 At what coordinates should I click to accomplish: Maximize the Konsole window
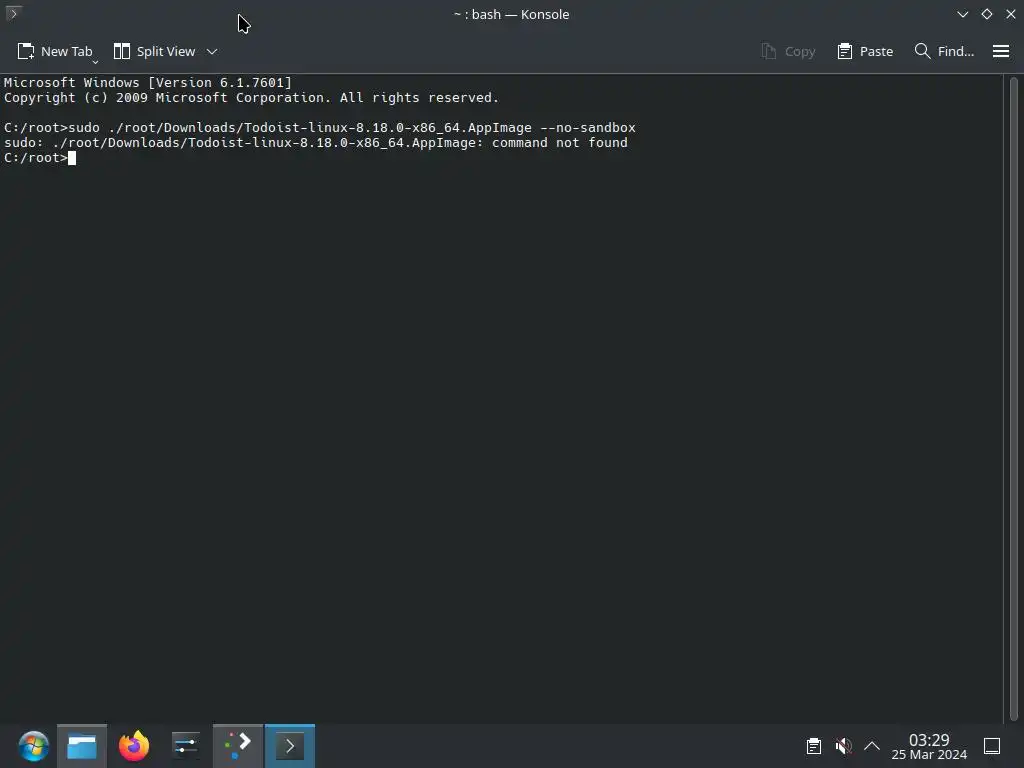pyautogui.click(x=987, y=14)
